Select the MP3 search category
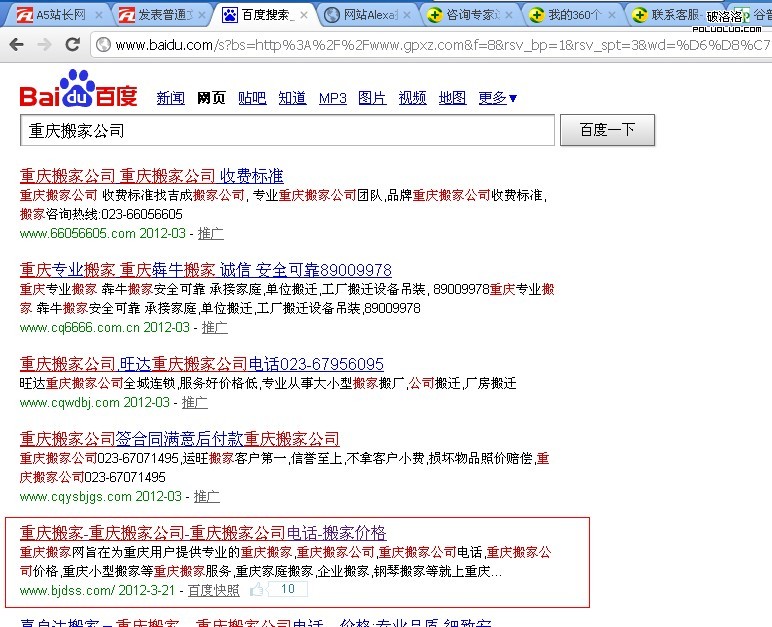 pos(332,98)
